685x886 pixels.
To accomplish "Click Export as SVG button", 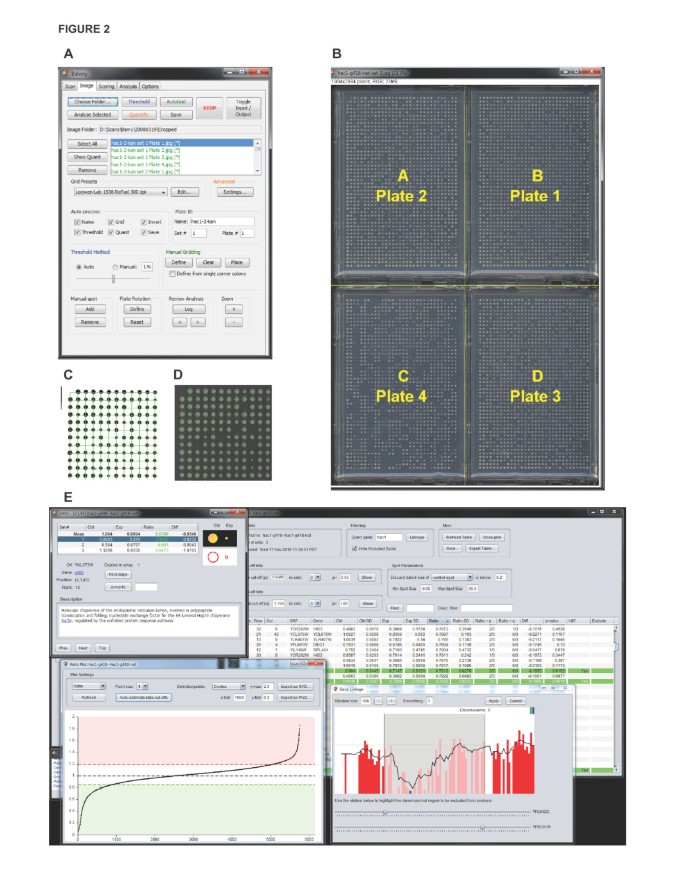I will point(295,686).
